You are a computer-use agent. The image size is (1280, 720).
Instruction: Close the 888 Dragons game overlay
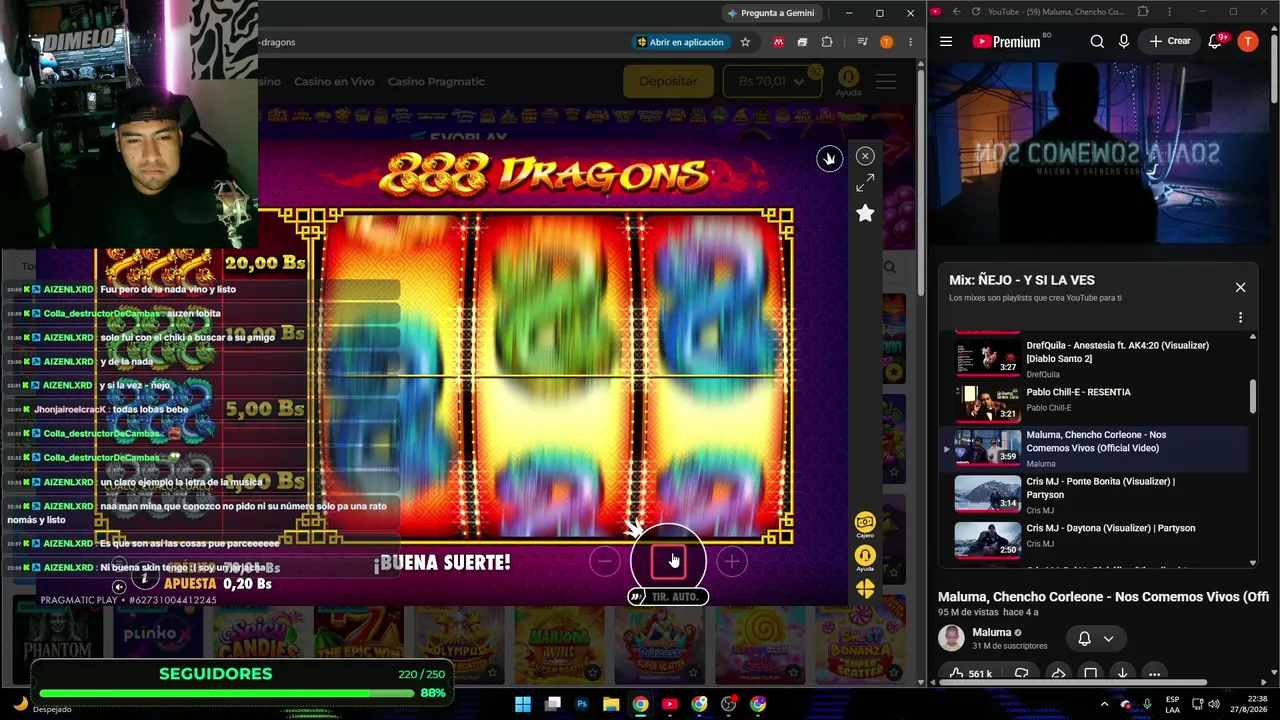coord(865,156)
